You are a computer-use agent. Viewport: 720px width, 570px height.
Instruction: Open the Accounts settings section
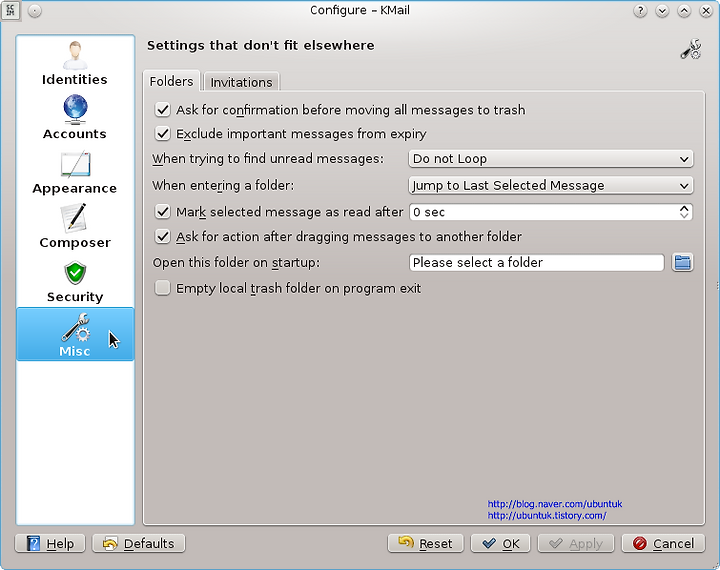(75, 117)
